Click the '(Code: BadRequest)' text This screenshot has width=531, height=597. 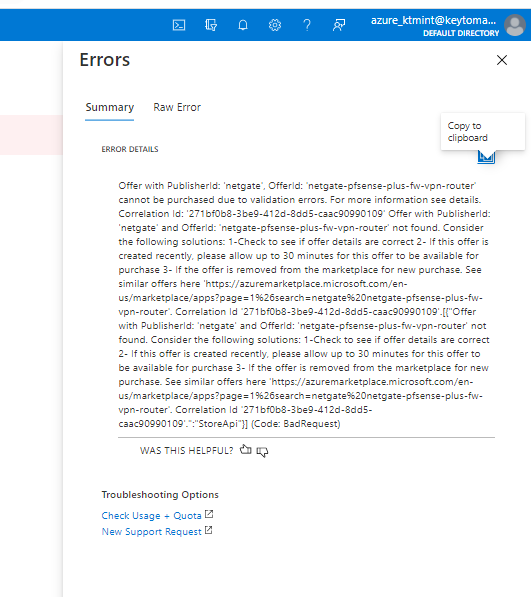(x=296, y=424)
